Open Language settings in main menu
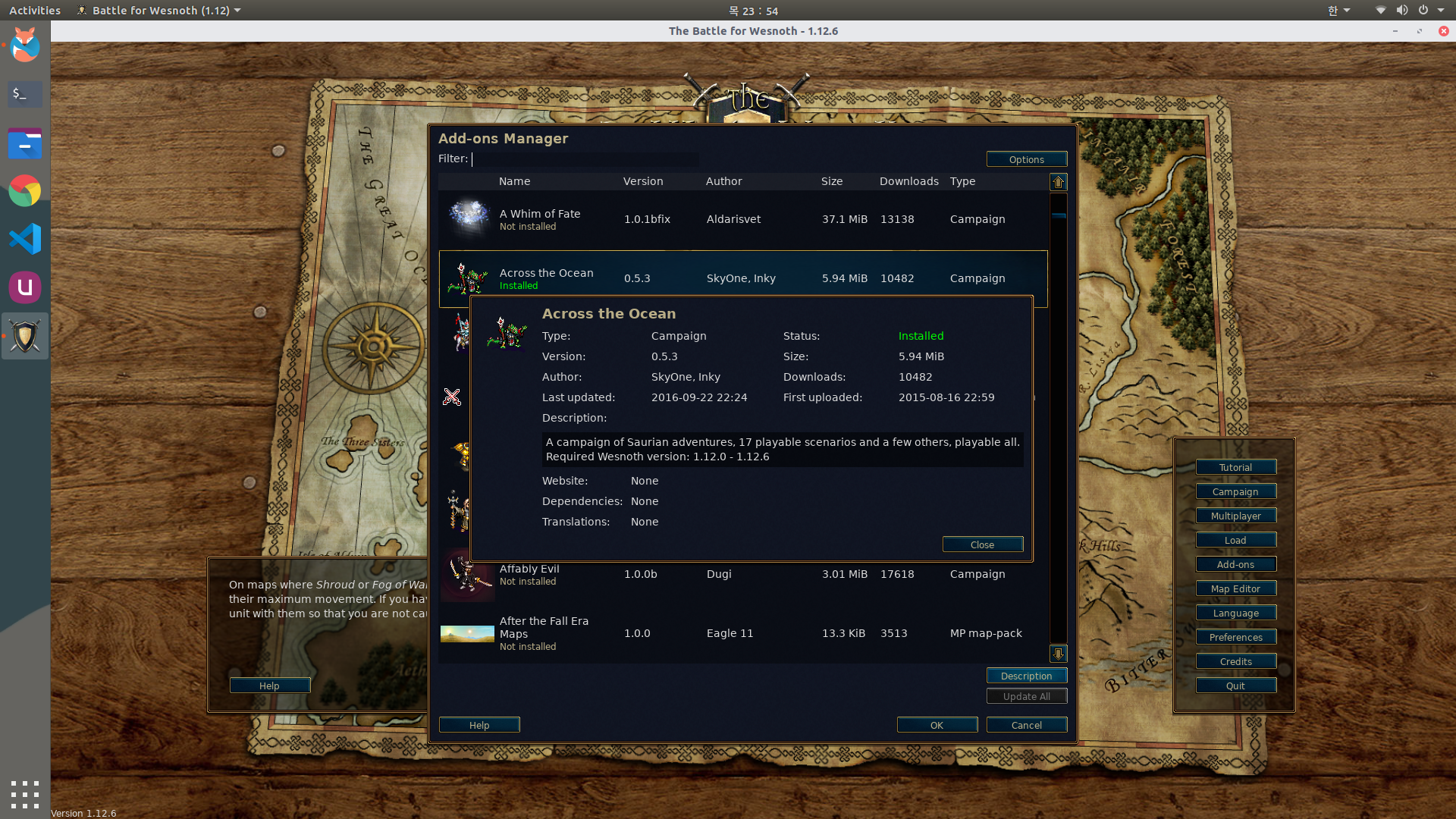The image size is (1456, 819). coord(1235,613)
